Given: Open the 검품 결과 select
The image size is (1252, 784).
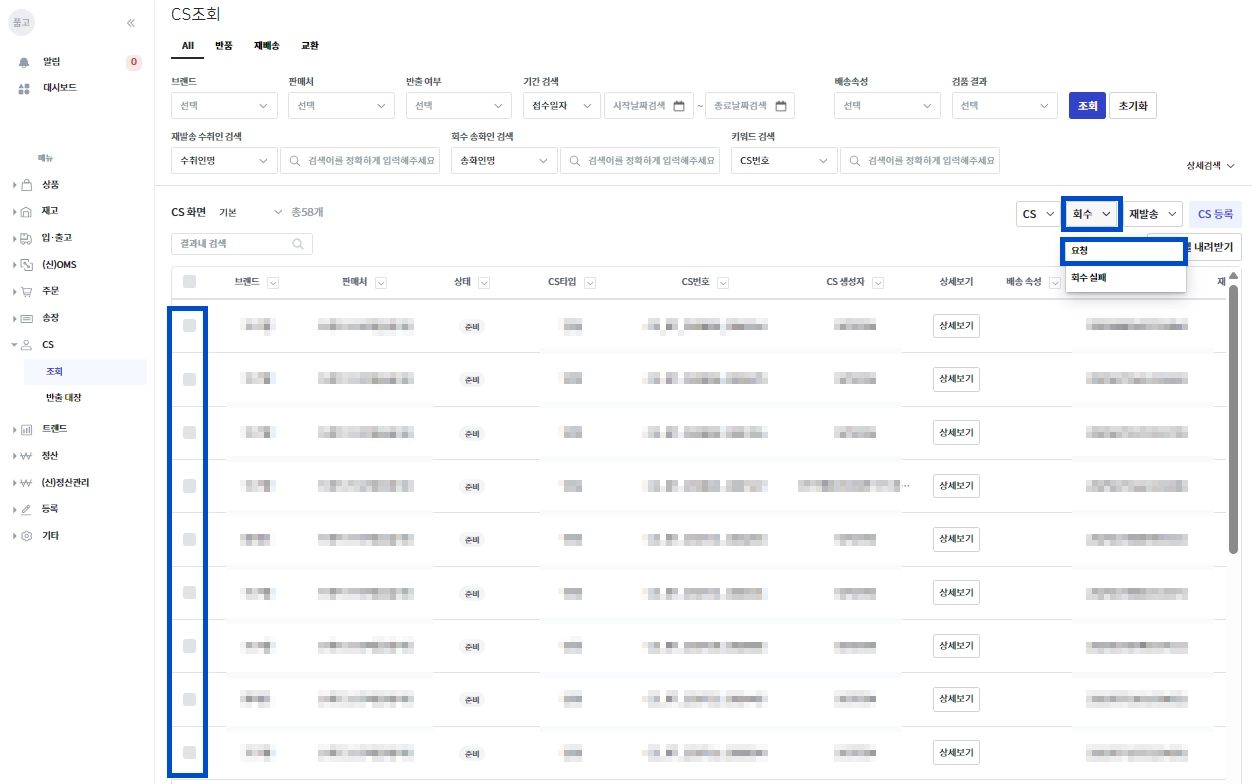Looking at the screenshot, I should click(x=1005, y=105).
